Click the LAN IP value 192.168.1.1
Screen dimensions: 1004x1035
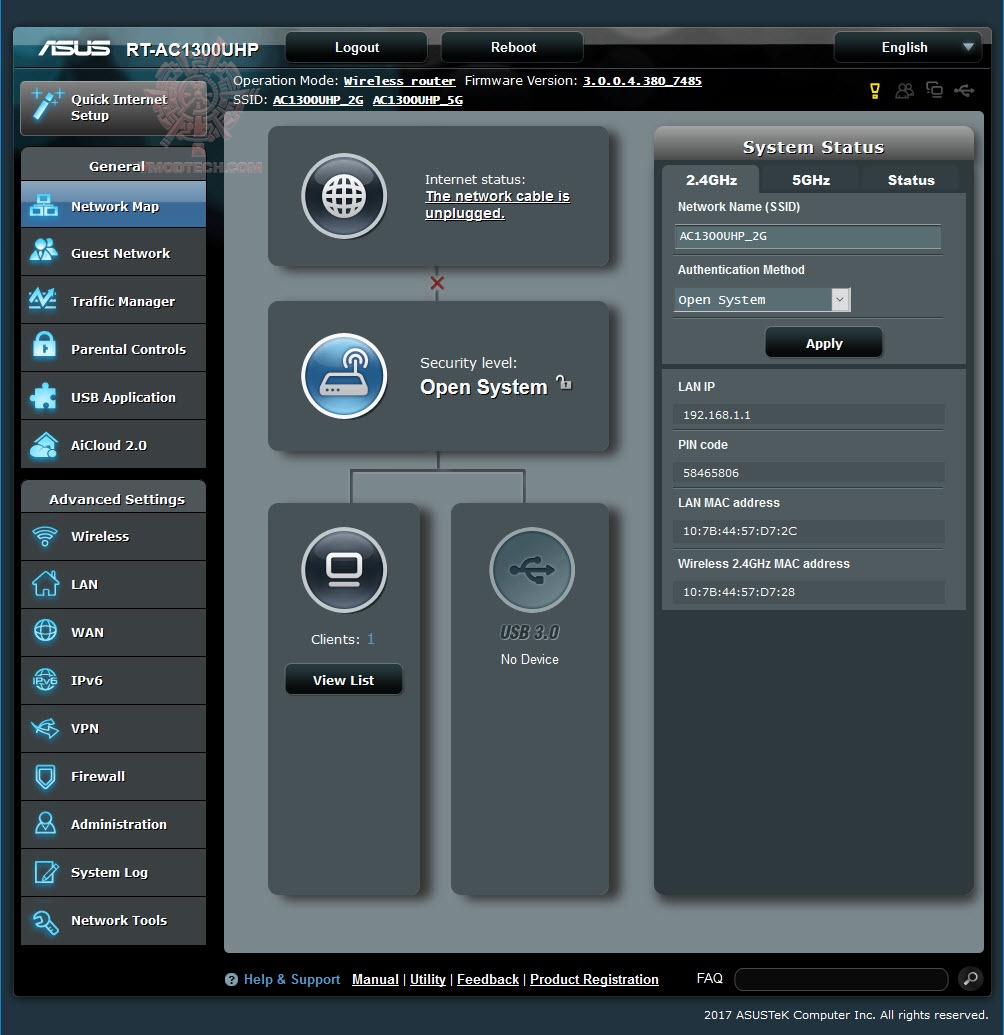click(716, 415)
